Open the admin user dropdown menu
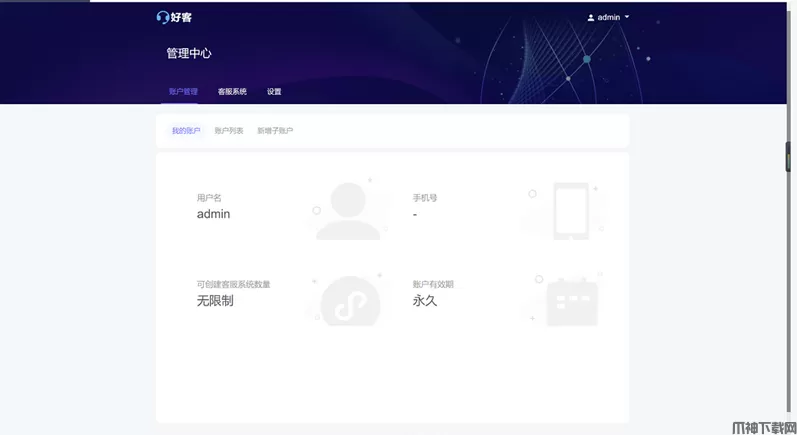The image size is (797, 435). pos(608,17)
